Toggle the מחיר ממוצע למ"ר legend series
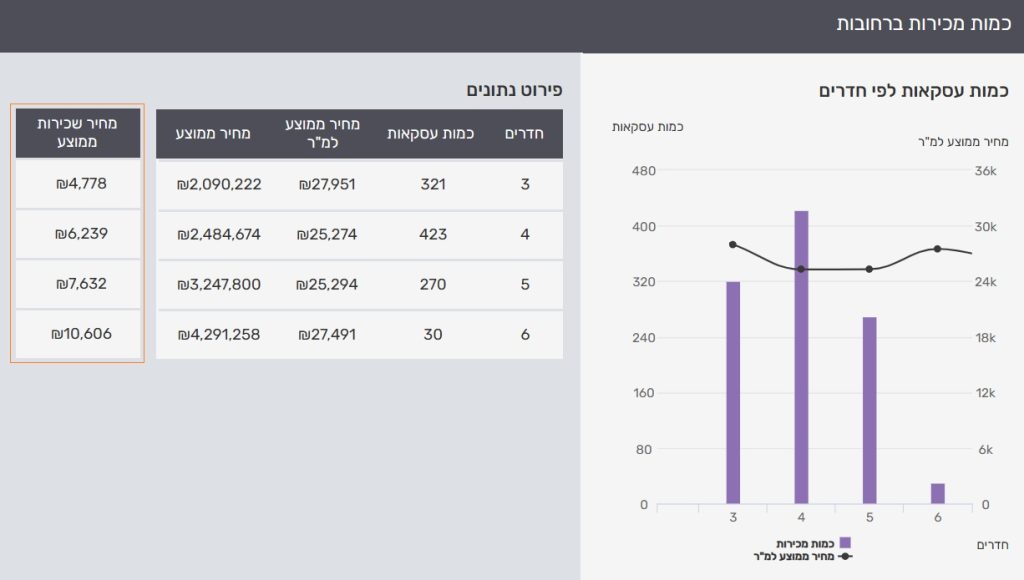The width and height of the screenshot is (1024, 580). [793, 555]
